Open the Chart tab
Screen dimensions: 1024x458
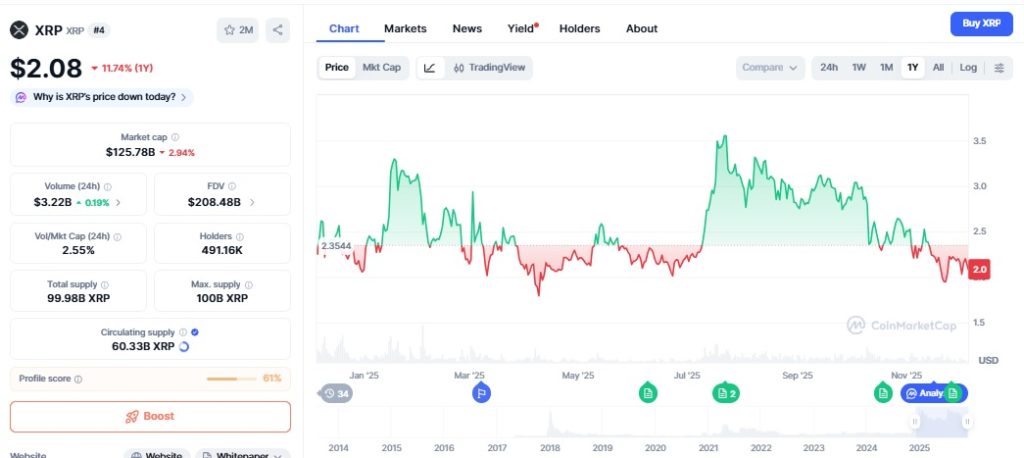(344, 29)
